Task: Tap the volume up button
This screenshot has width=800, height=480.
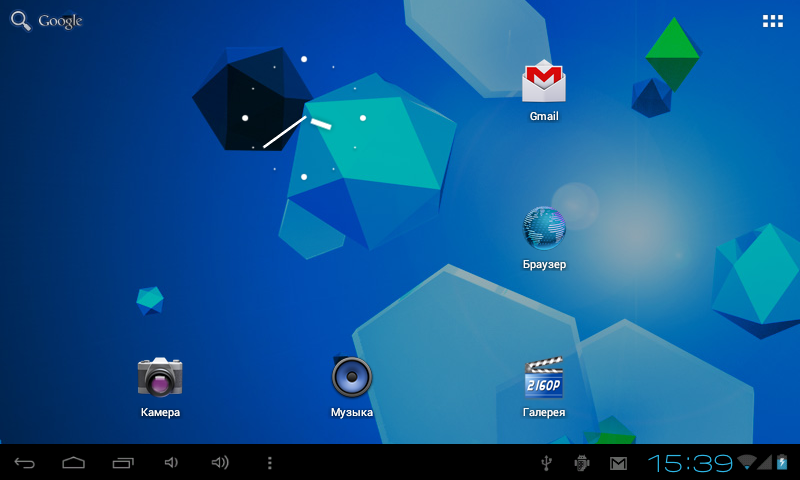Action: [220, 463]
